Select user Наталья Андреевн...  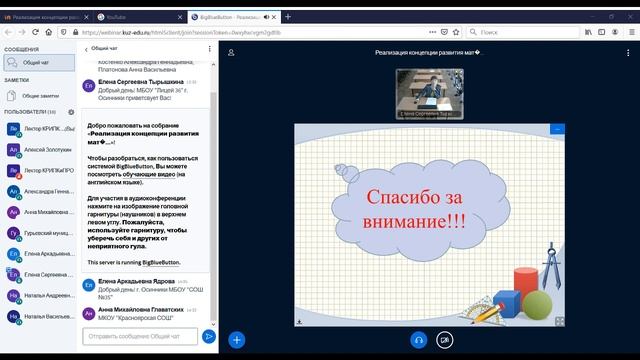[40, 296]
